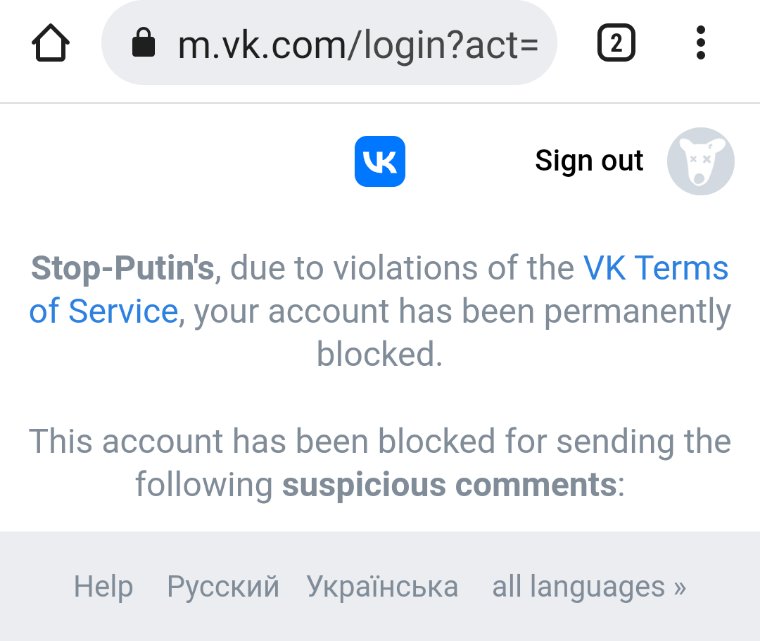Sign out of the blocked account
This screenshot has height=641, width=760.
(x=589, y=161)
